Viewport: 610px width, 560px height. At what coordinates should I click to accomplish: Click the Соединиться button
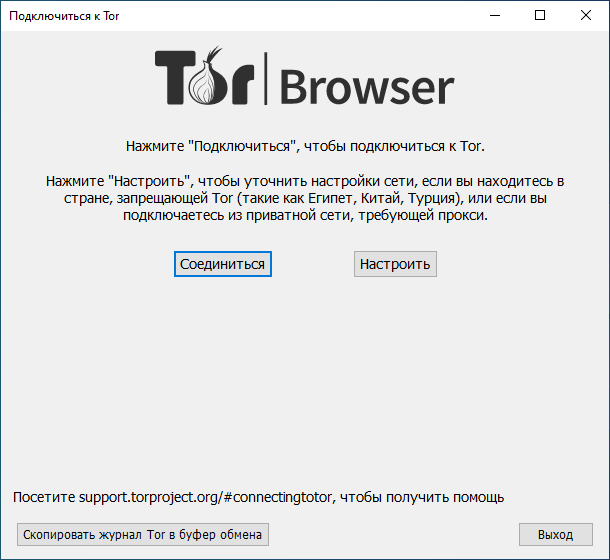223,264
